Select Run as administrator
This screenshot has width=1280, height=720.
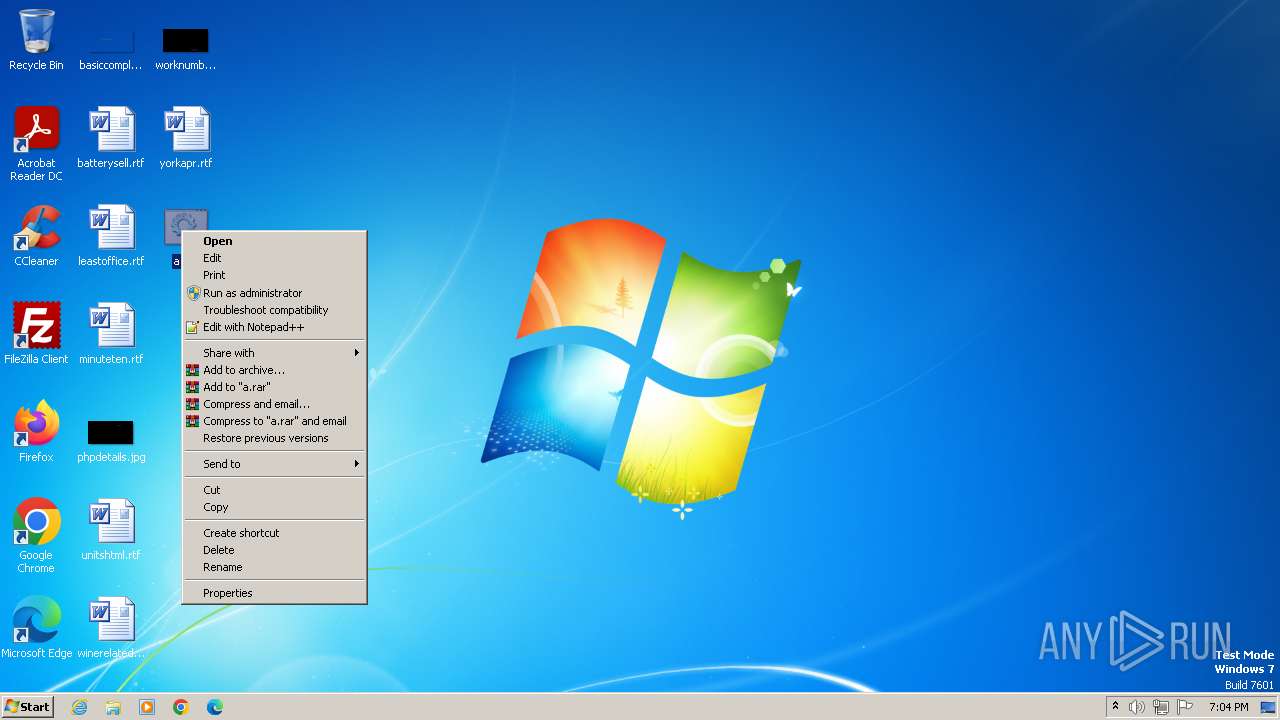pyautogui.click(x=275, y=293)
